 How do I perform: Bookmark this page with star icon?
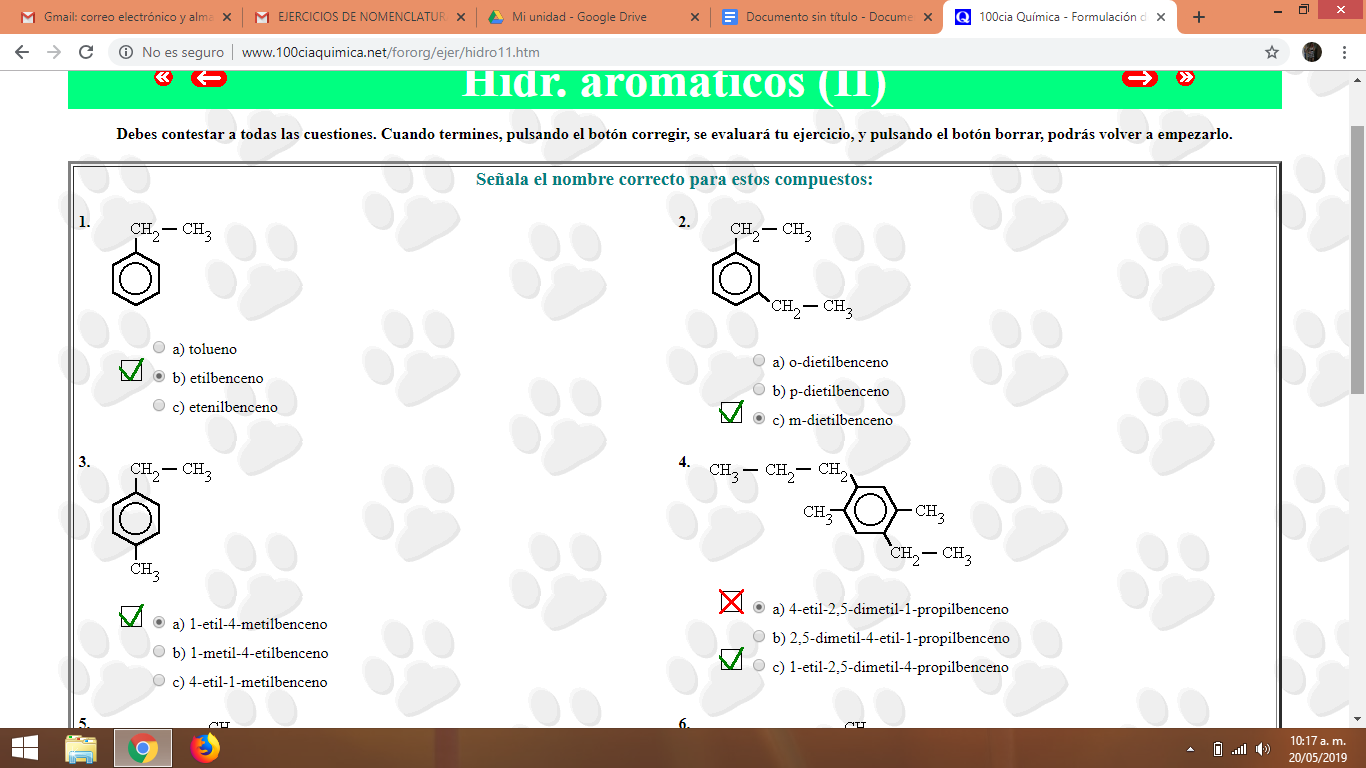(1272, 52)
